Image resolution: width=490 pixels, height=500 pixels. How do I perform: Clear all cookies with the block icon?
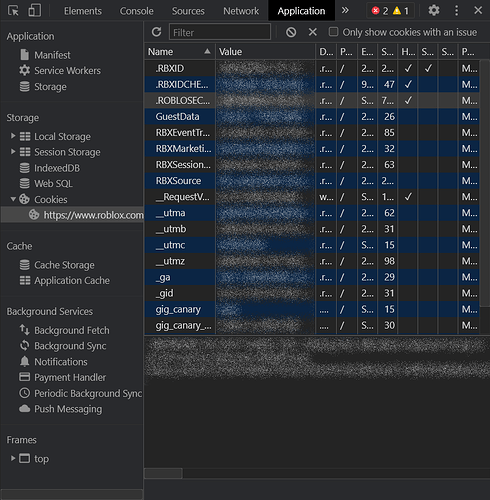point(291,32)
